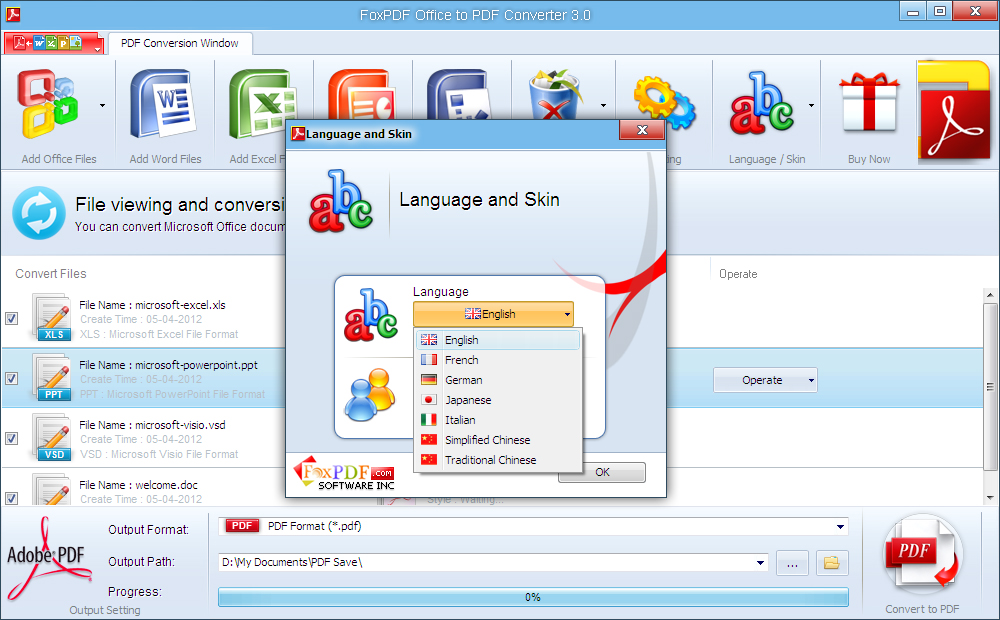This screenshot has height=620, width=1000.
Task: Click the Add Word Files icon
Action: 164,105
